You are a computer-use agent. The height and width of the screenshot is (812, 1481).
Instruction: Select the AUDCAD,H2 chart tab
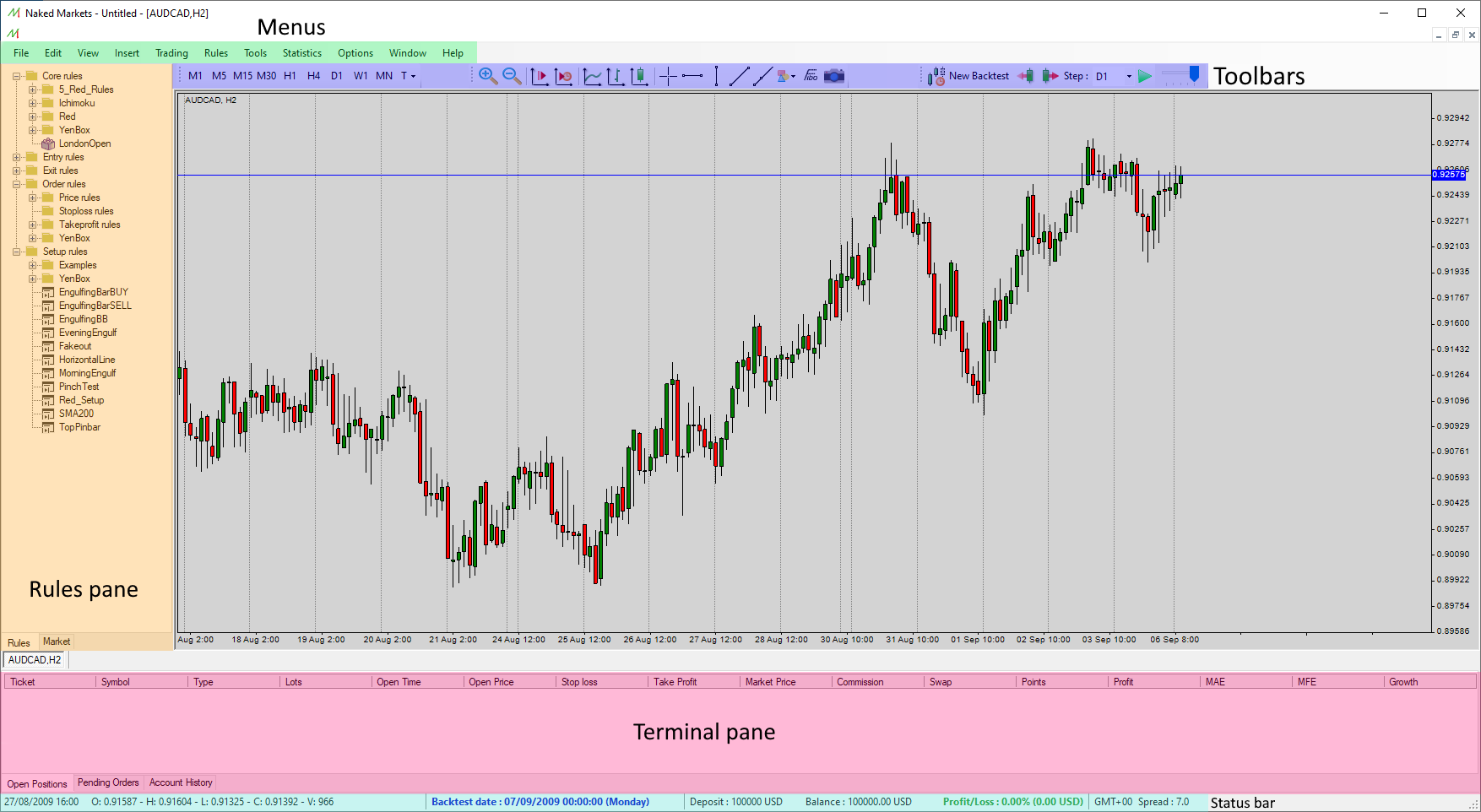pyautogui.click(x=35, y=660)
